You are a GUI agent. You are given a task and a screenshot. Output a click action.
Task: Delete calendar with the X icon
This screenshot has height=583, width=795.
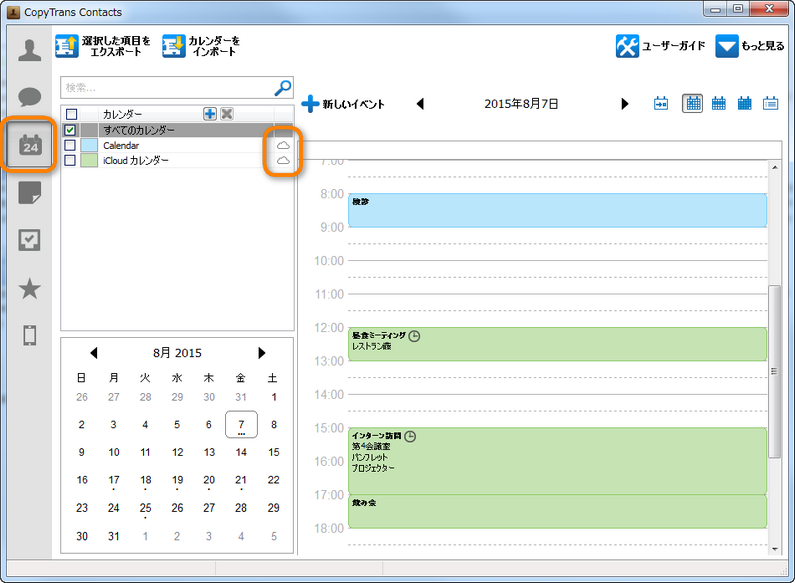pyautogui.click(x=227, y=114)
